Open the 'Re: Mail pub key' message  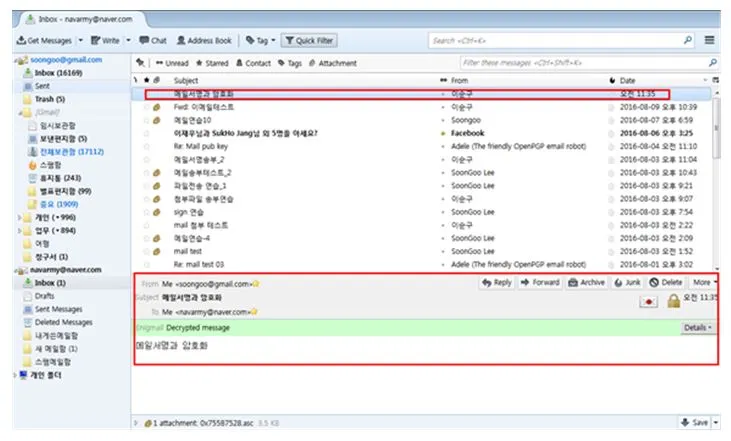click(x=422, y=146)
